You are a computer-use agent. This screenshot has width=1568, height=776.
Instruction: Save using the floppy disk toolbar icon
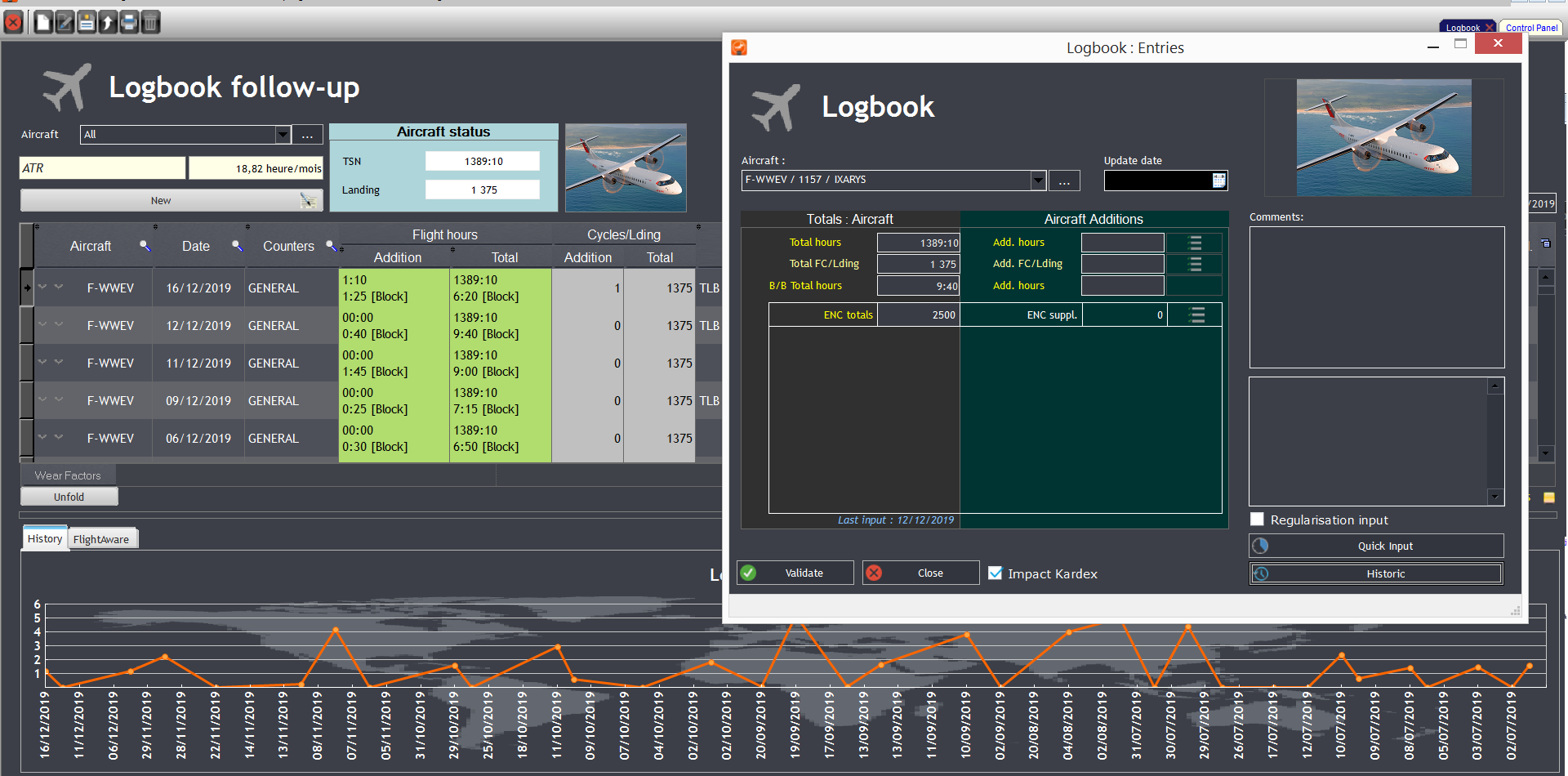[x=87, y=22]
